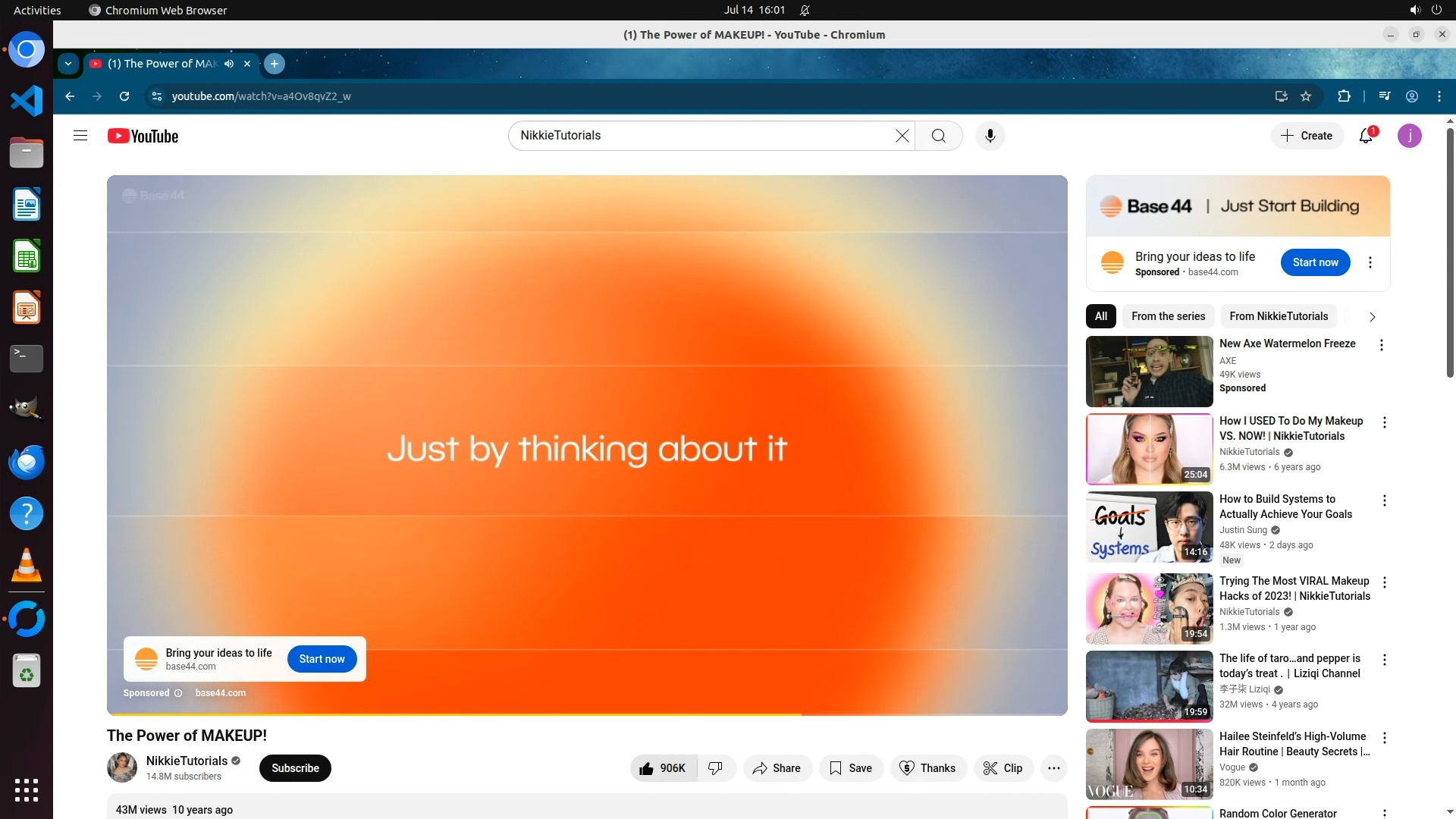Open the YouTube notifications bell
This screenshot has height=819, width=1456.
(1366, 136)
